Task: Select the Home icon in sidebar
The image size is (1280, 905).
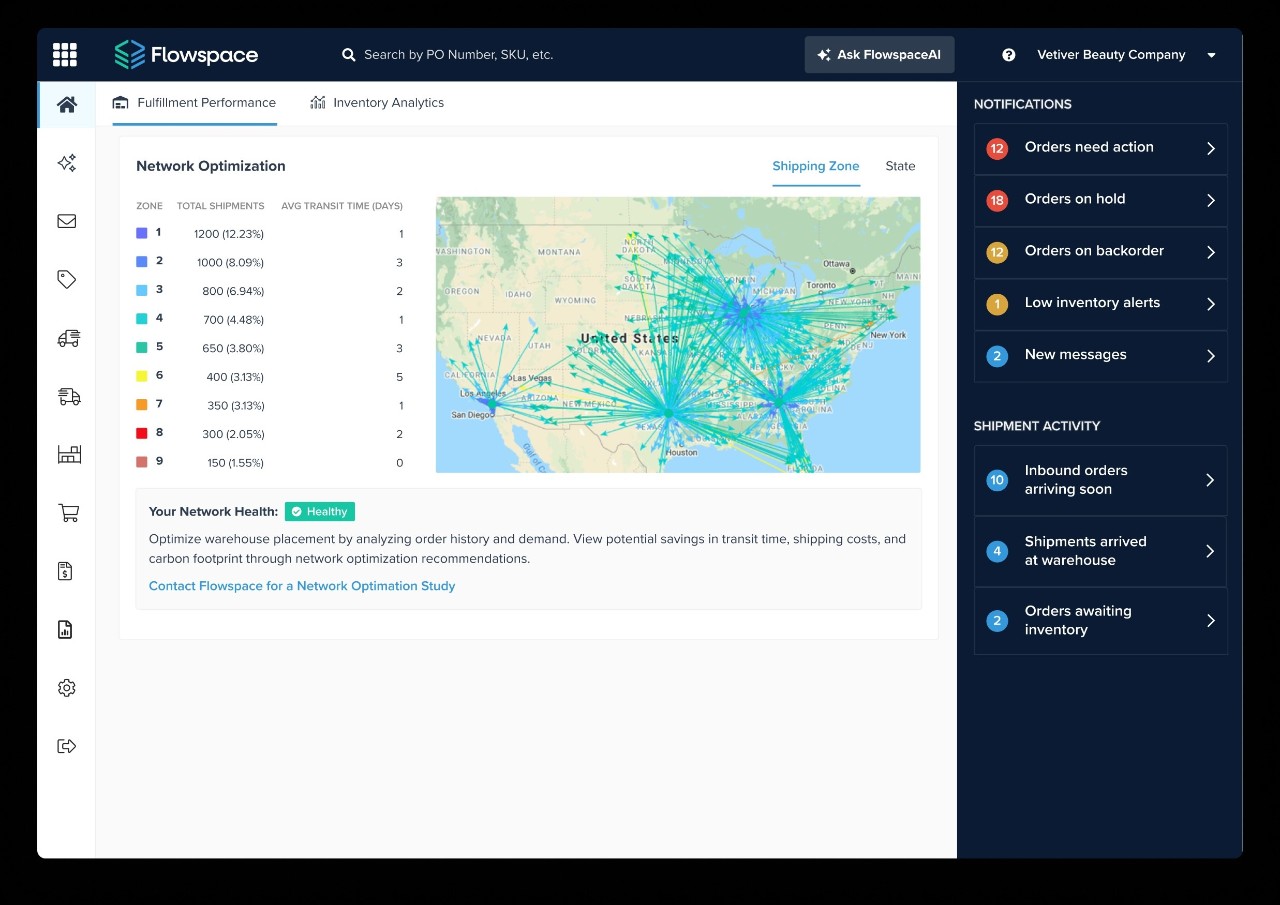Action: pyautogui.click(x=66, y=104)
